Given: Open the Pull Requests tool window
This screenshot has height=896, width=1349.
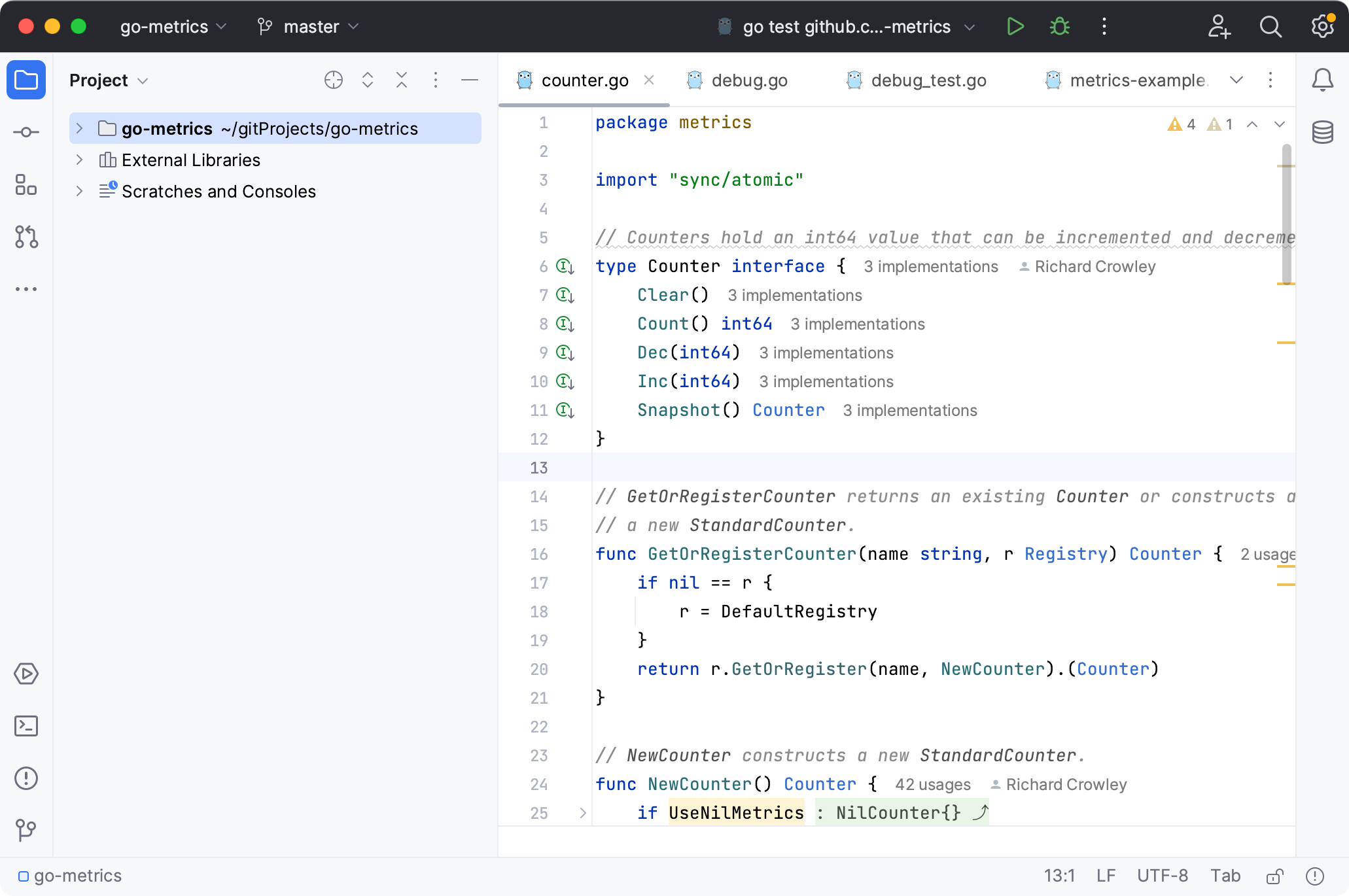Looking at the screenshot, I should pyautogui.click(x=26, y=237).
